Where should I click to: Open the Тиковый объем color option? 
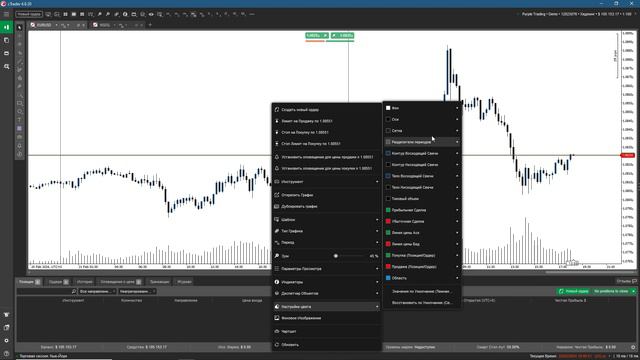click(x=422, y=199)
